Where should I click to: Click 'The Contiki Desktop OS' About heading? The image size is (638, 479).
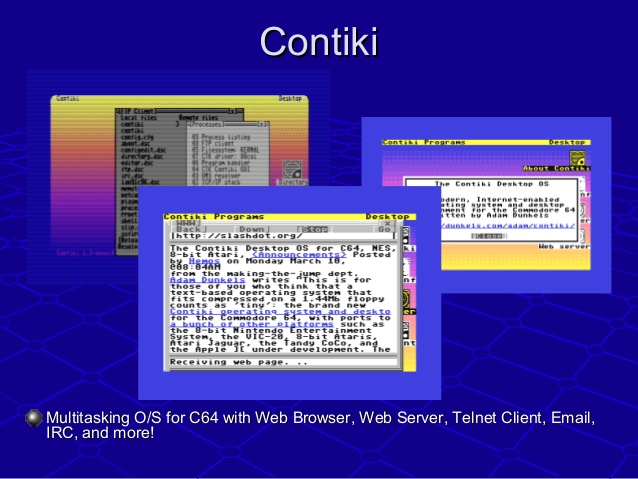tap(492, 184)
